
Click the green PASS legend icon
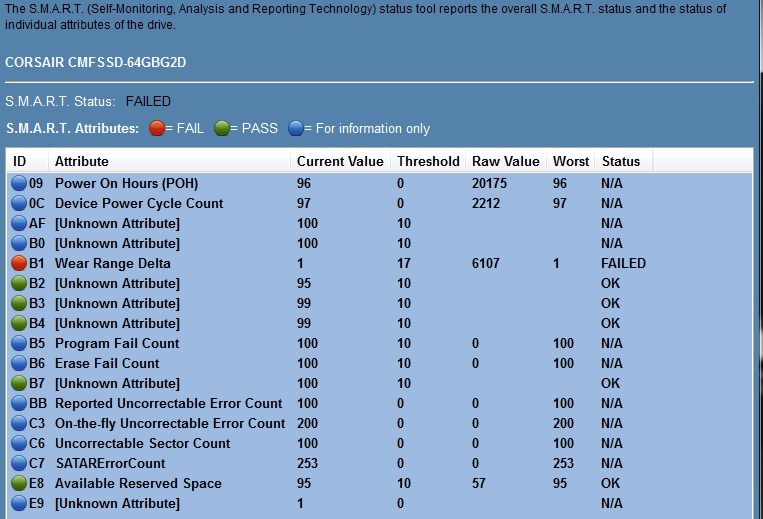tap(222, 128)
